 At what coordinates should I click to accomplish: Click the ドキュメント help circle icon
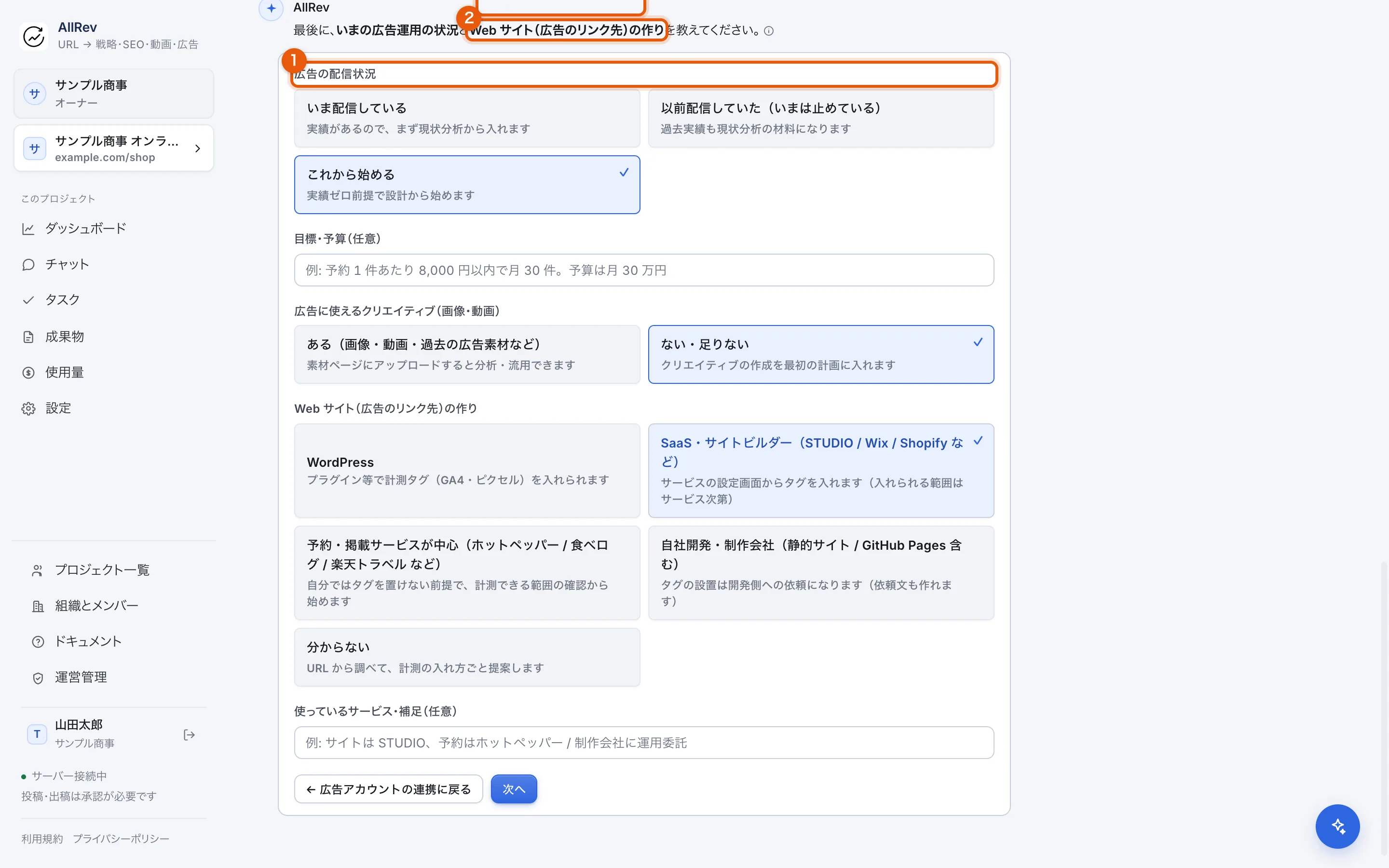pyautogui.click(x=38, y=642)
